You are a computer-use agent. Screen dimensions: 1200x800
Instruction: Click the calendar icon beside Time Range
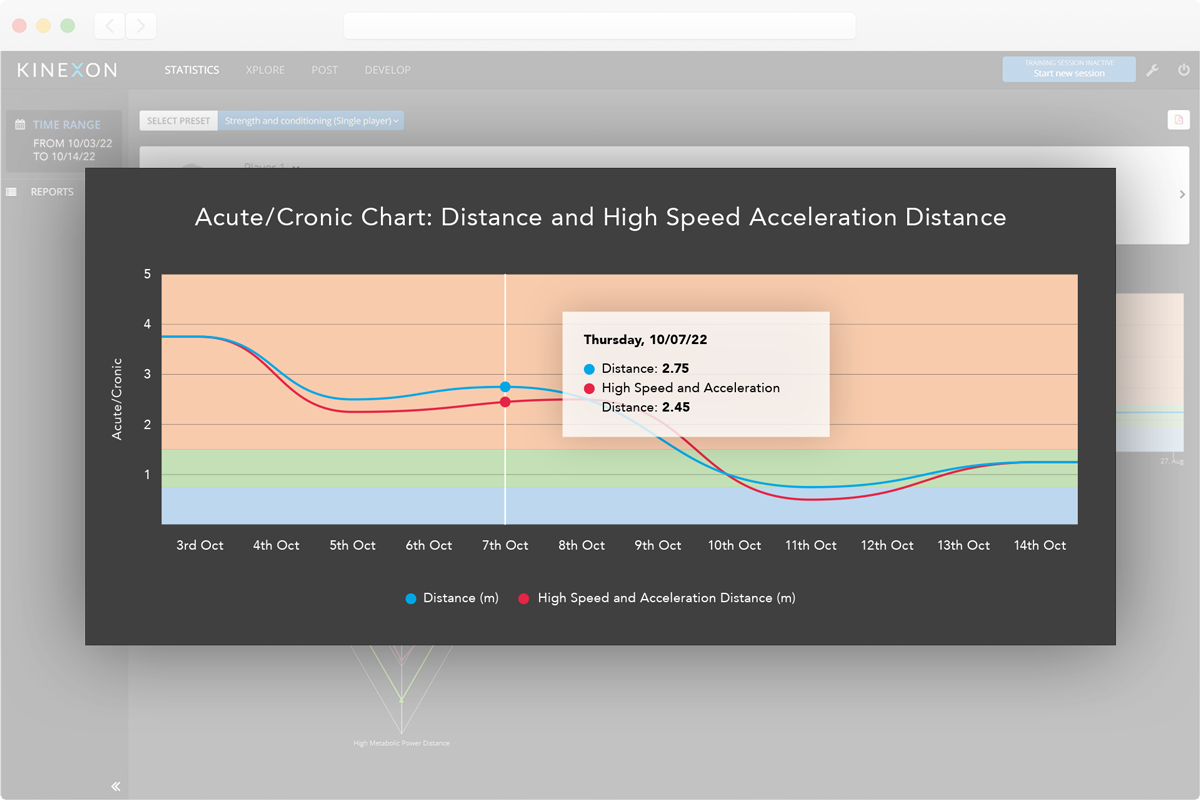coord(20,125)
